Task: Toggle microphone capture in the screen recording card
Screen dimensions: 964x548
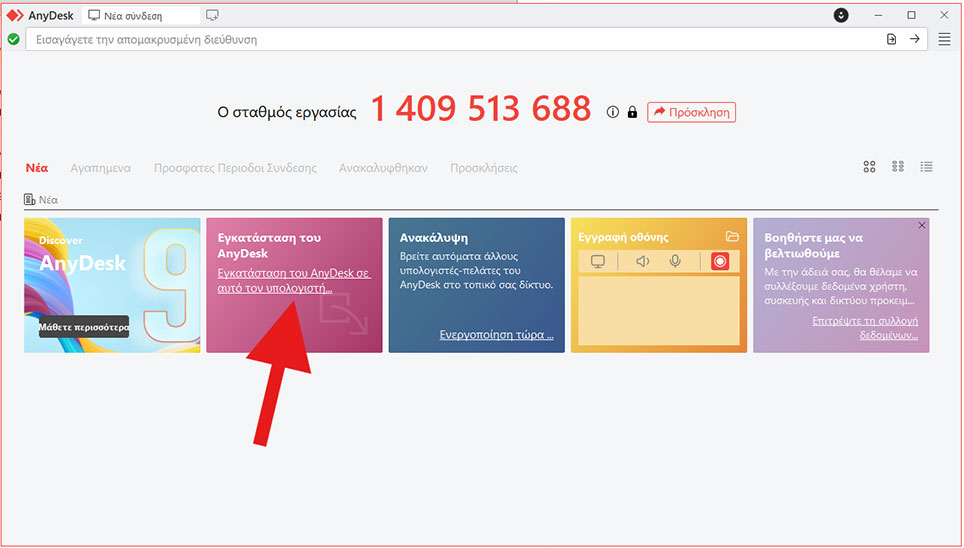Action: 677,262
